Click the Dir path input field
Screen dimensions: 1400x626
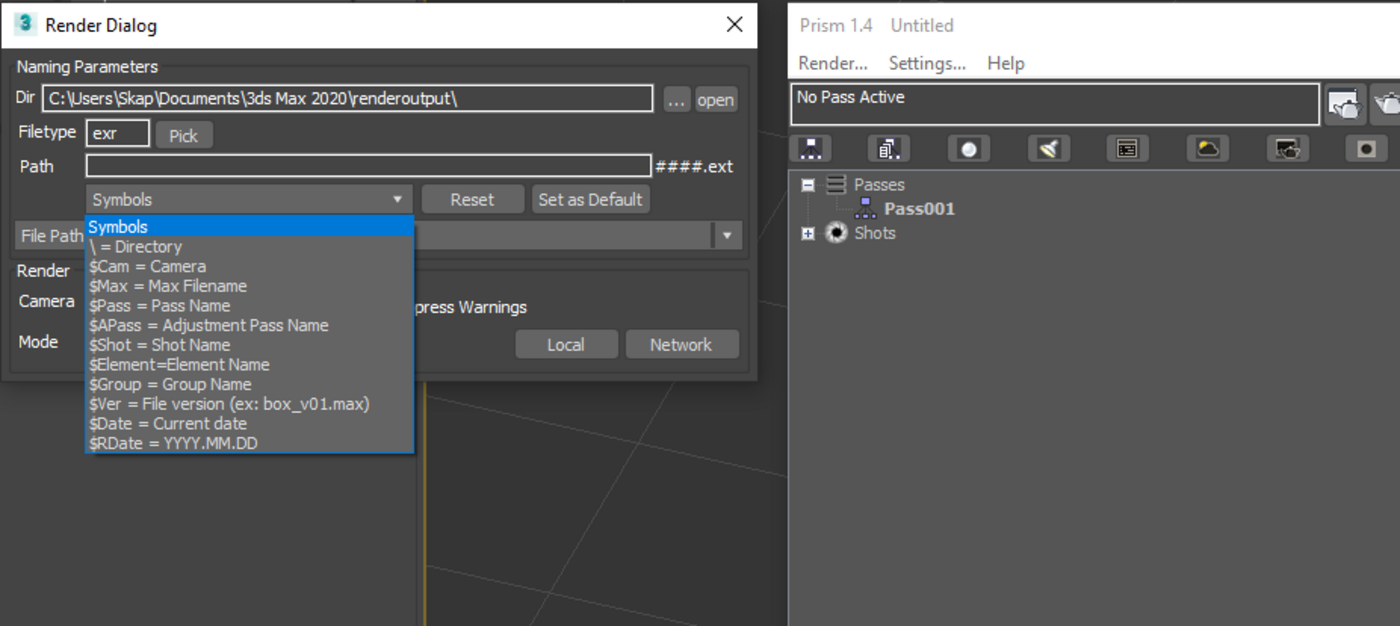coord(348,98)
